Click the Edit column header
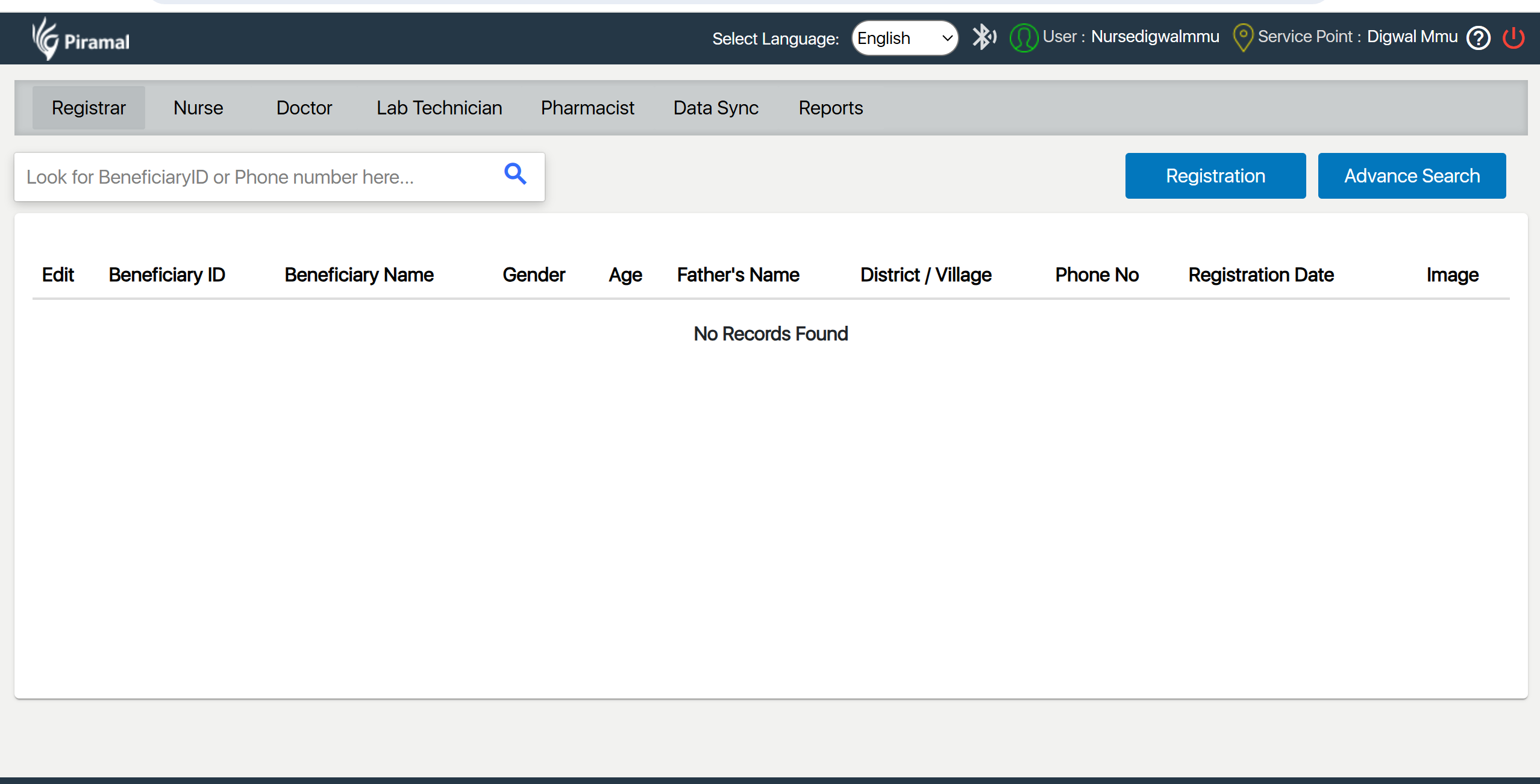The height and width of the screenshot is (784, 1540). (58, 275)
